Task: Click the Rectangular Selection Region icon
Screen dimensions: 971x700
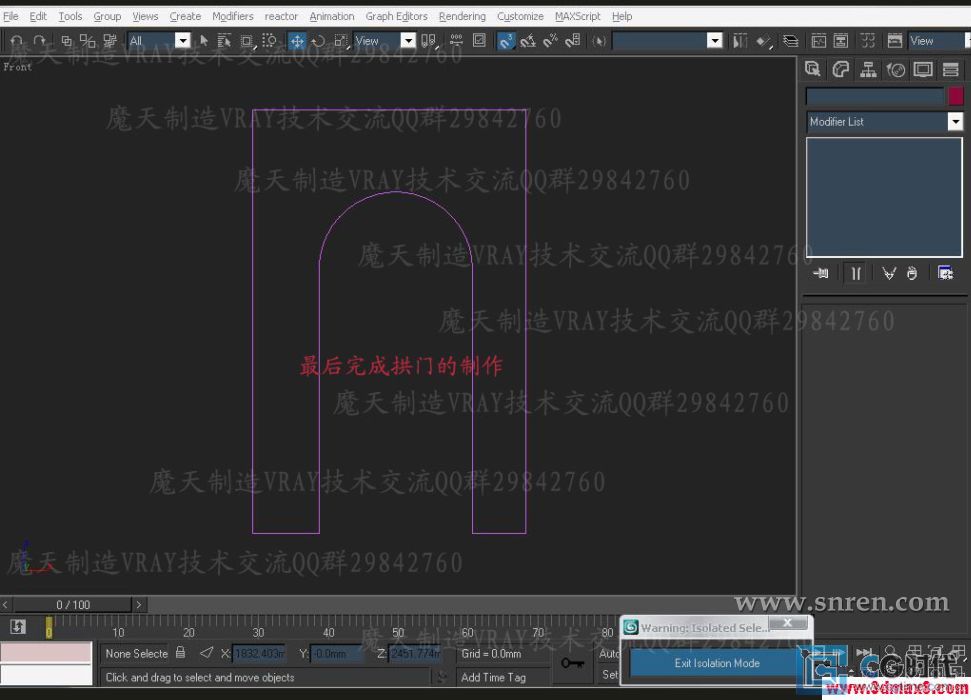Action: (246, 41)
